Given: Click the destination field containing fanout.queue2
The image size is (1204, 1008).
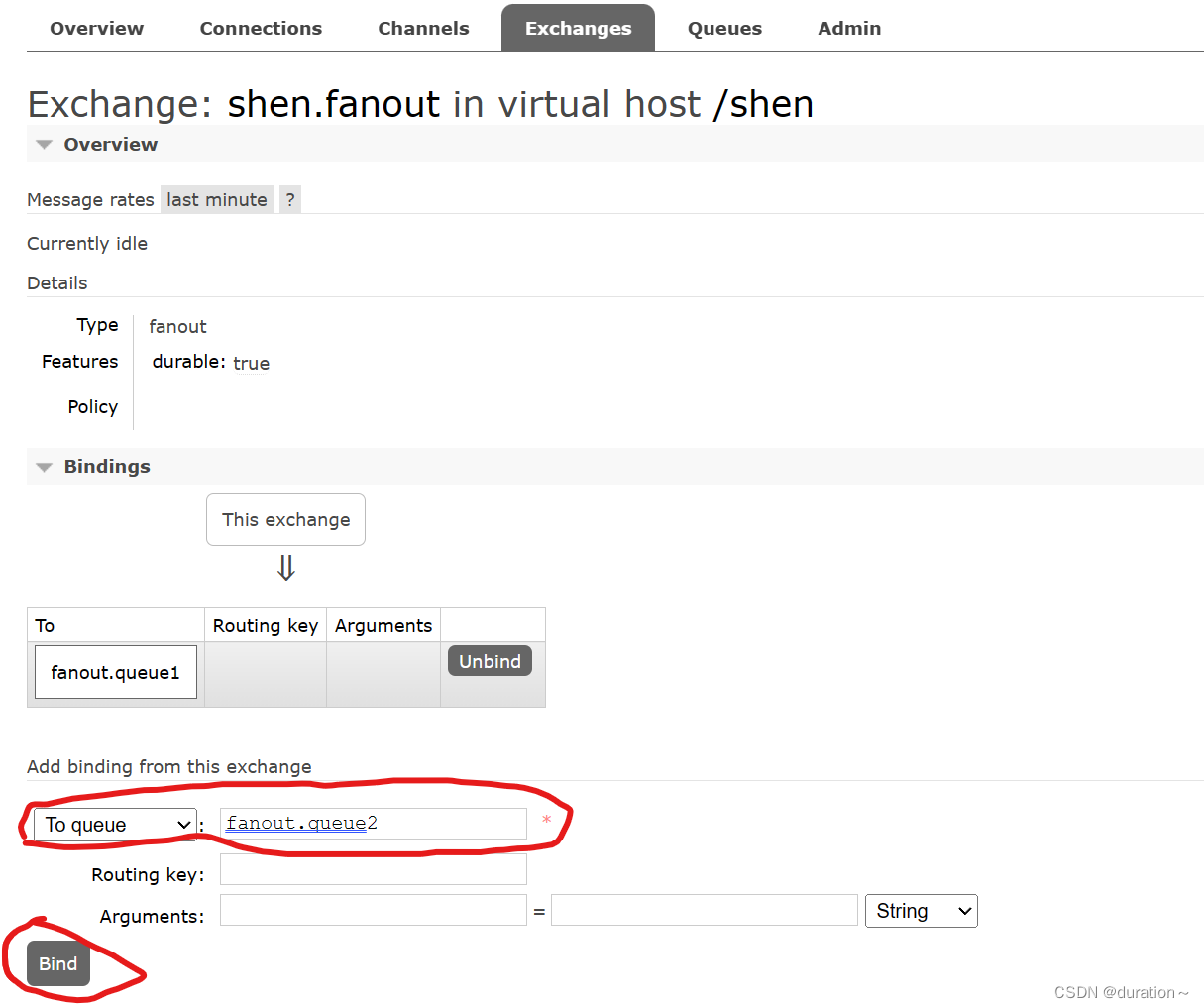Looking at the screenshot, I should [x=373, y=824].
